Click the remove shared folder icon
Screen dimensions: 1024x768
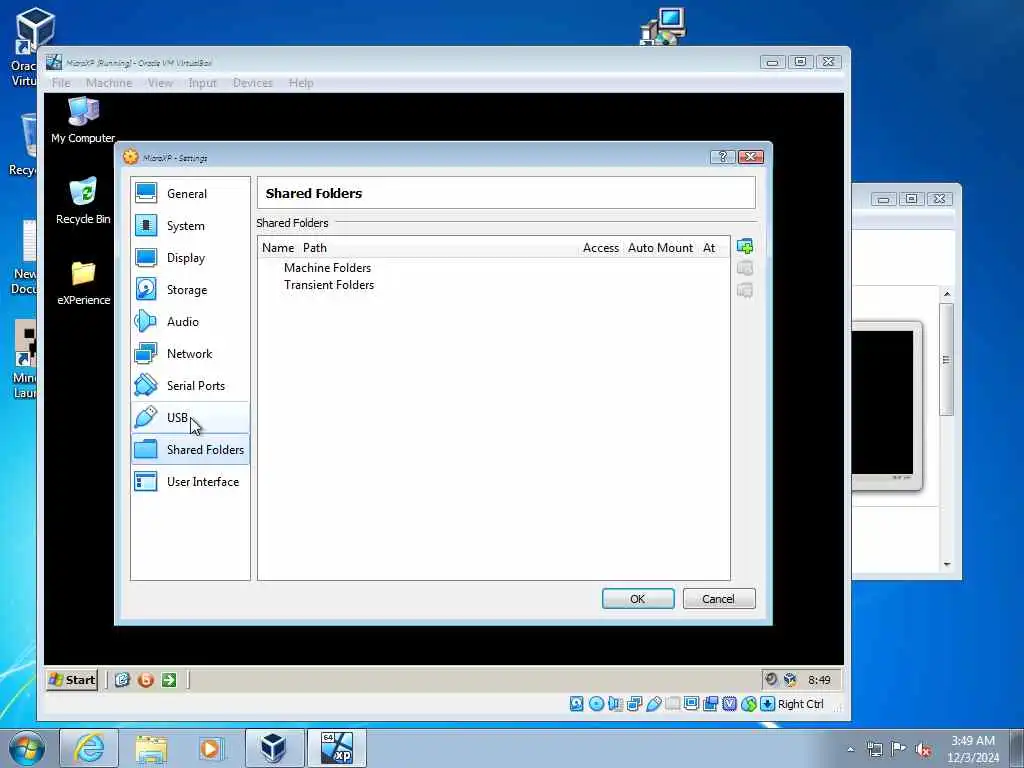tap(744, 290)
